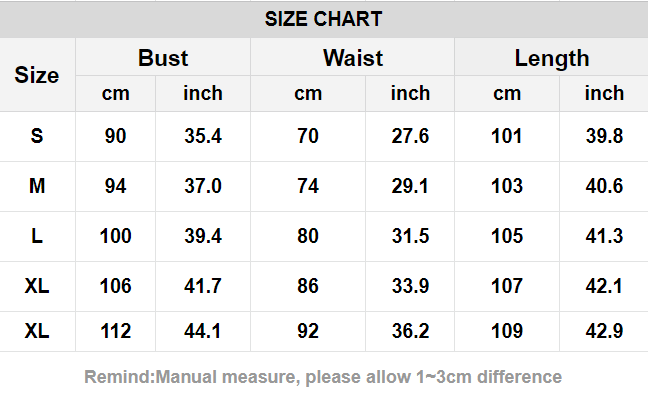This screenshot has width=648, height=400.
Task: Select the Length column header
Action: coord(552,59)
